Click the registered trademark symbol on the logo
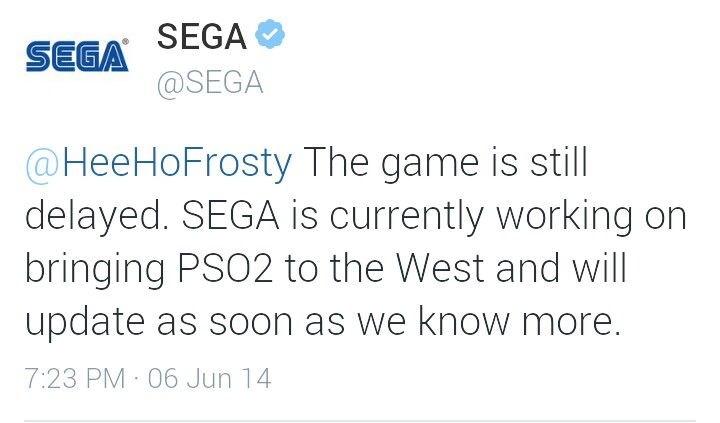 [x=125, y=42]
